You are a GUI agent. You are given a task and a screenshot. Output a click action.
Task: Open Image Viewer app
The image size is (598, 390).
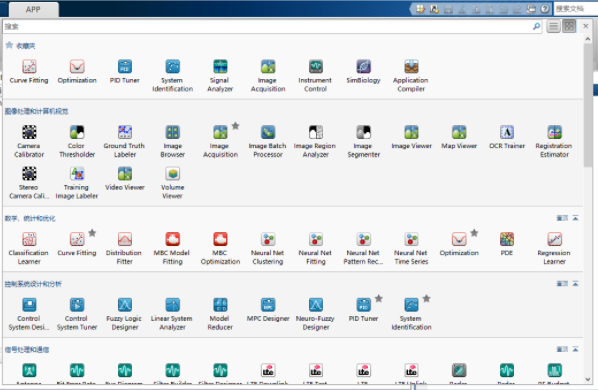(411, 137)
